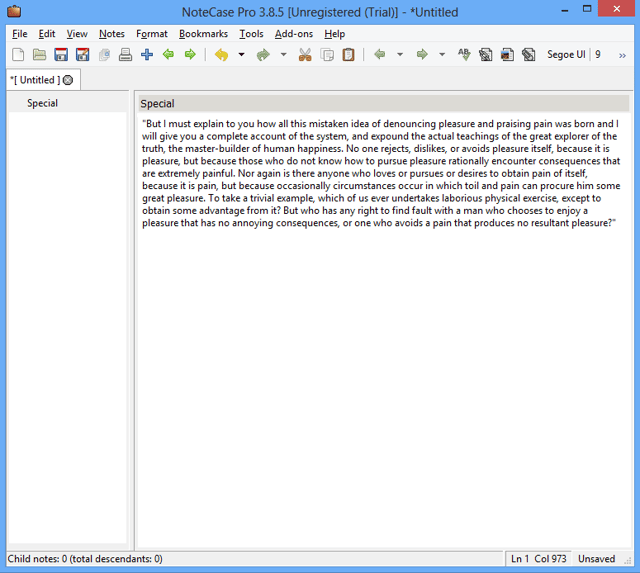
Task: Click inside the note text body
Action: (x=384, y=331)
